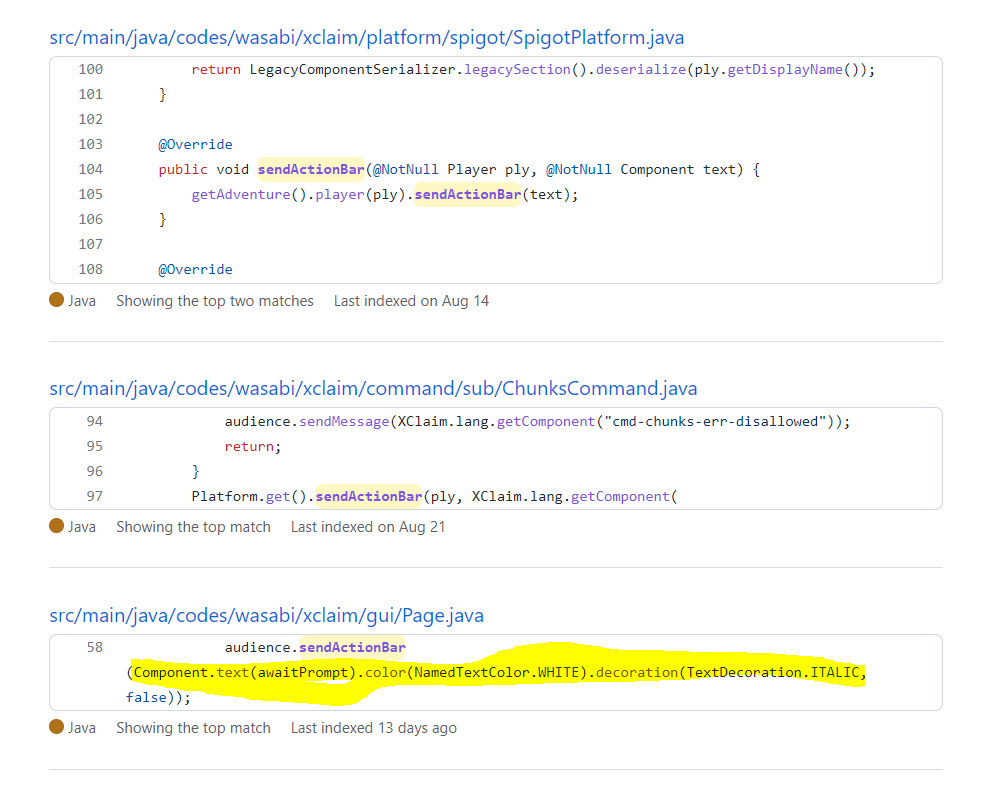Click @Override annotation on line 108
Image resolution: width=983 pixels, height=788 pixels.
point(196,270)
